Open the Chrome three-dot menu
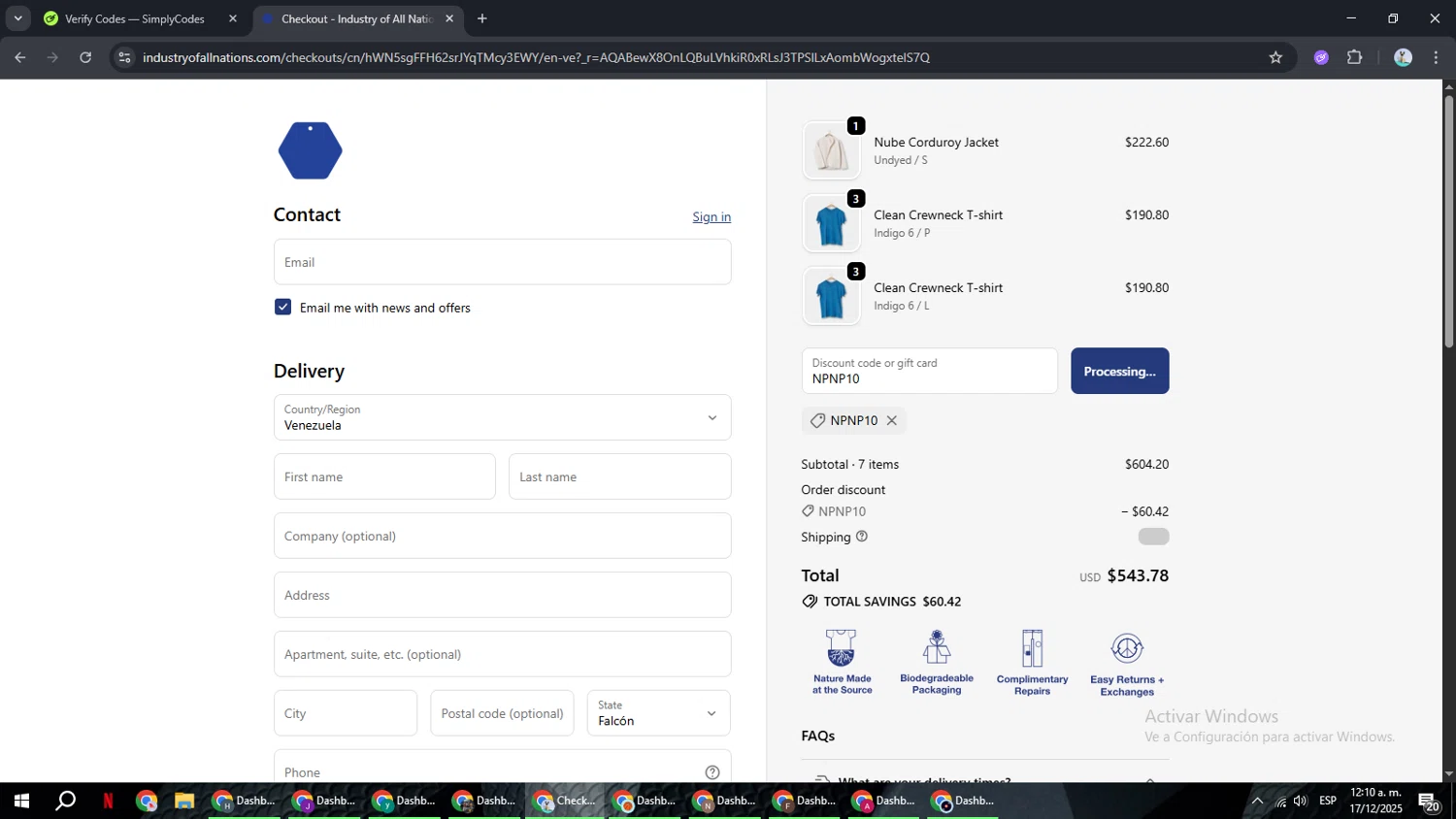This screenshot has height=819, width=1456. (1436, 57)
